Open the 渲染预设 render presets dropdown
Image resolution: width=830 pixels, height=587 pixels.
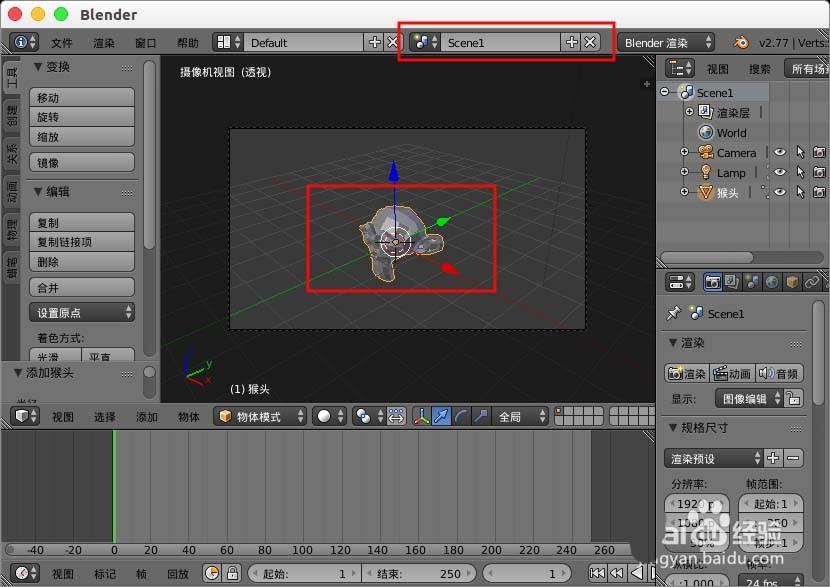coord(712,458)
